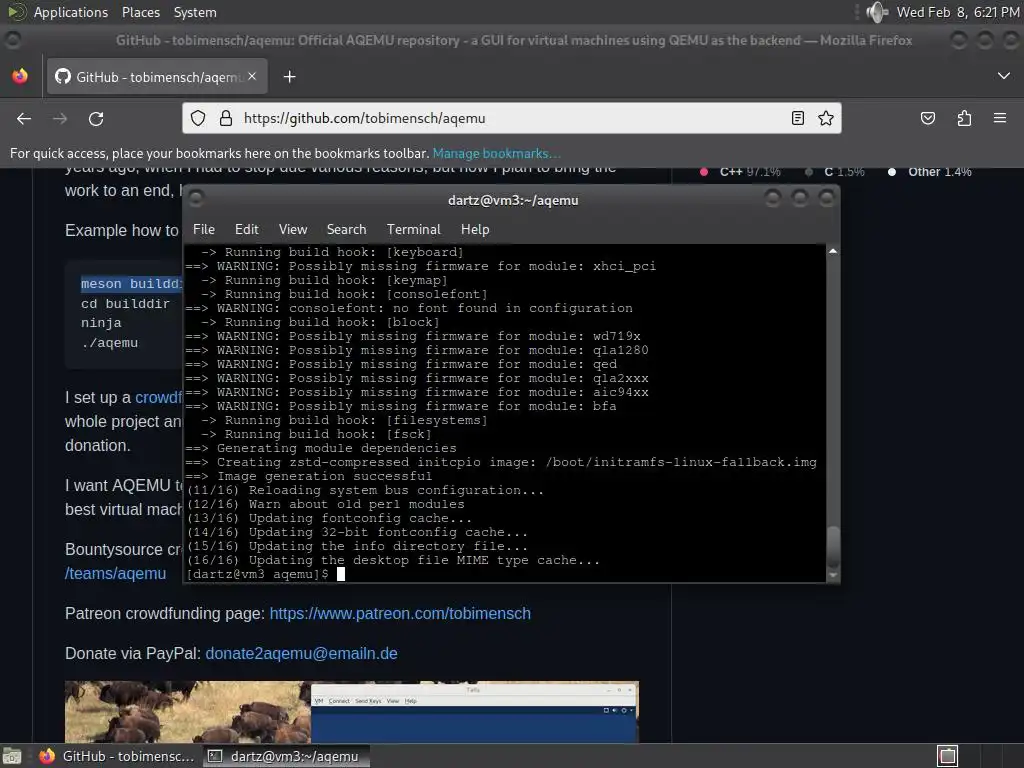The image size is (1024, 768).
Task: Bookmark this page with the star
Action: pyautogui.click(x=826, y=118)
